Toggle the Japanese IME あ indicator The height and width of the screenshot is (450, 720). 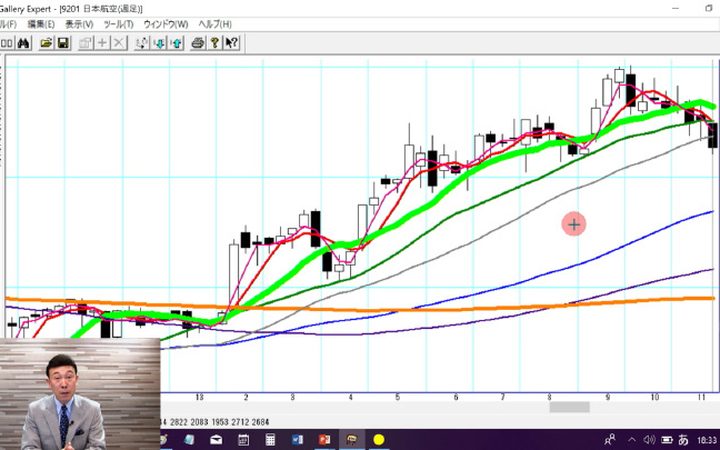click(x=683, y=440)
